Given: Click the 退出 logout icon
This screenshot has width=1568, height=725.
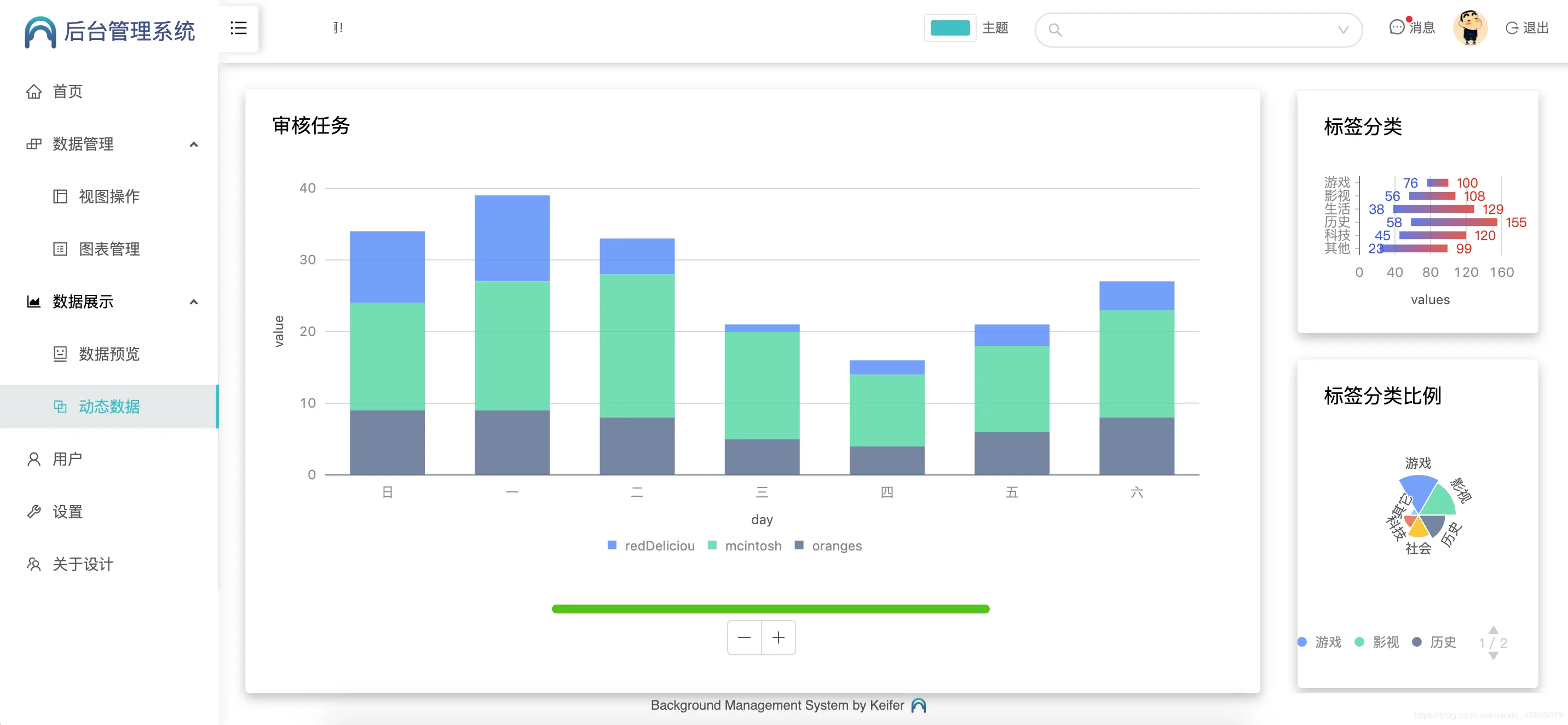Looking at the screenshot, I should click(x=1512, y=28).
